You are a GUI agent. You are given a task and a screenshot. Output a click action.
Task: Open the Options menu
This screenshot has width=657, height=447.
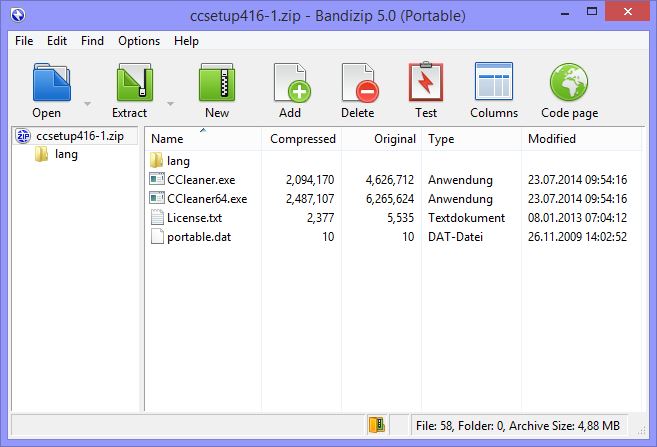click(139, 41)
